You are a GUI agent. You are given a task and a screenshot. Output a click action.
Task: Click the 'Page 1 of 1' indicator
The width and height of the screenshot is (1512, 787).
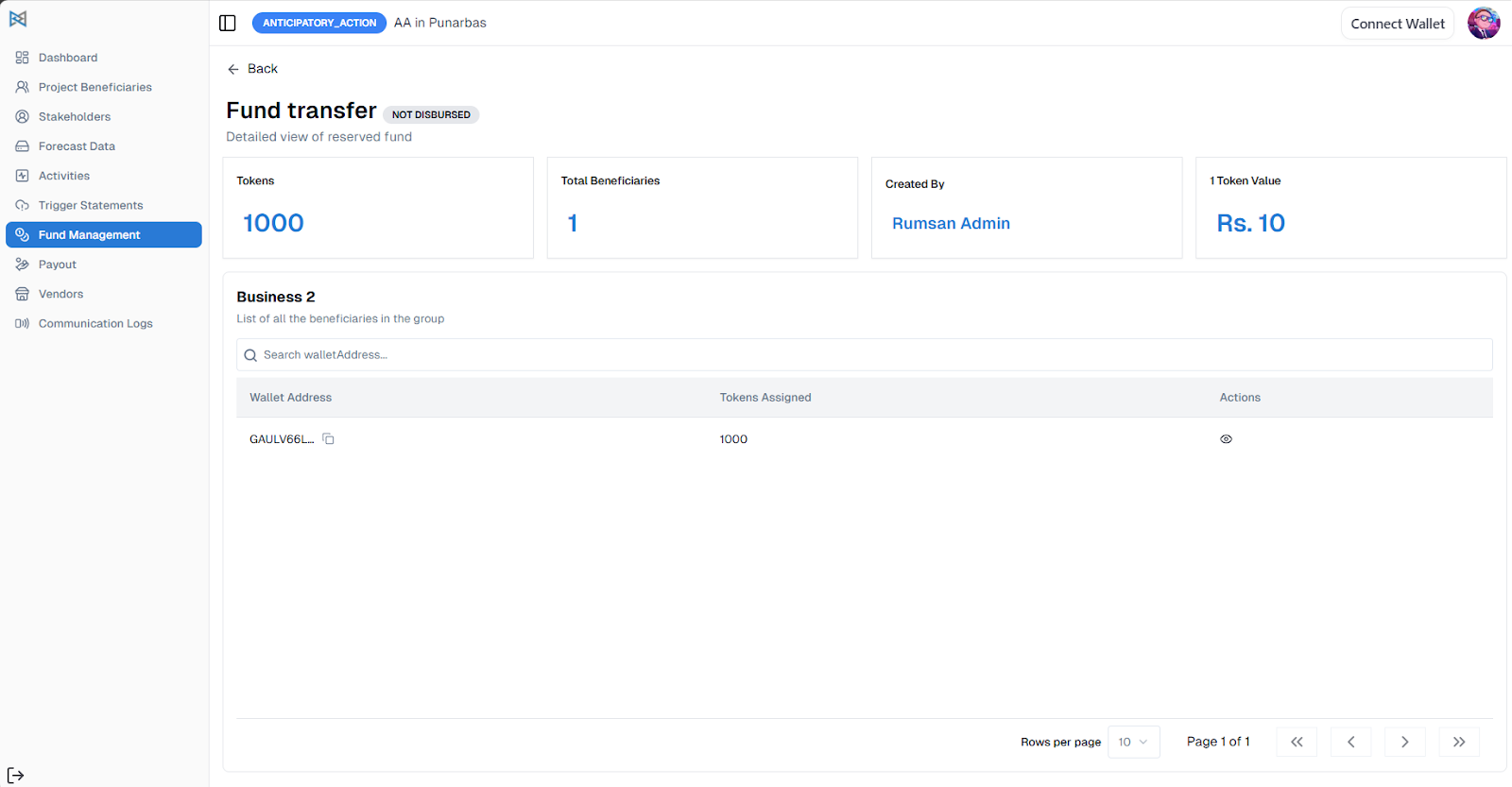click(x=1218, y=742)
